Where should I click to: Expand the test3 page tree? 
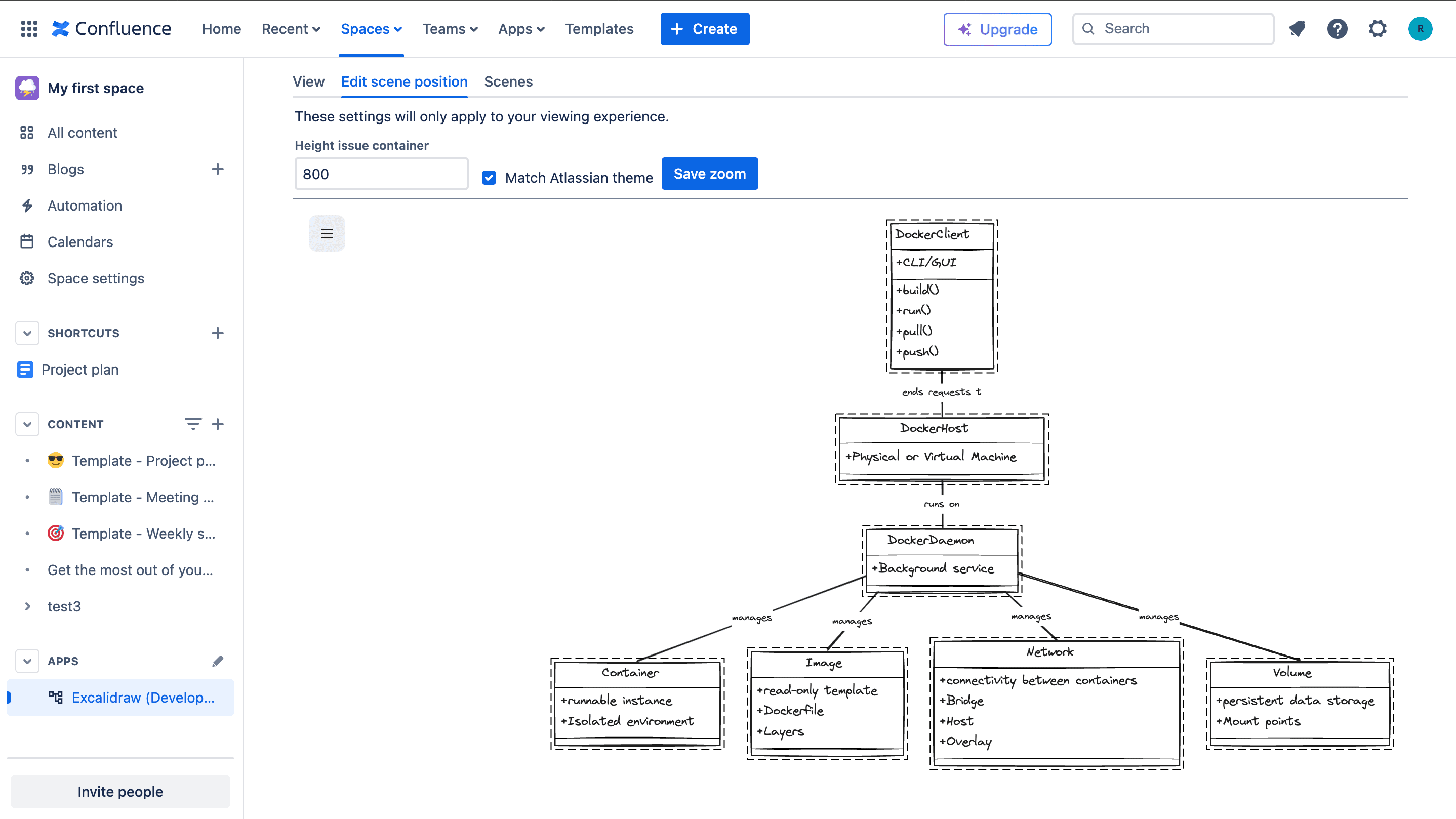tap(27, 606)
